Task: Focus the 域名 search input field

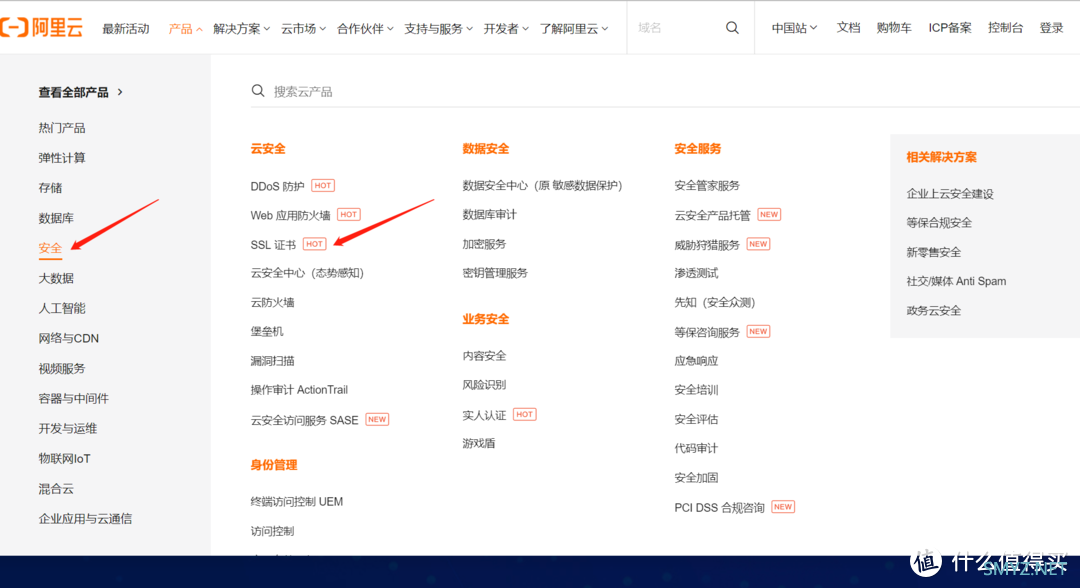Action: click(x=677, y=28)
